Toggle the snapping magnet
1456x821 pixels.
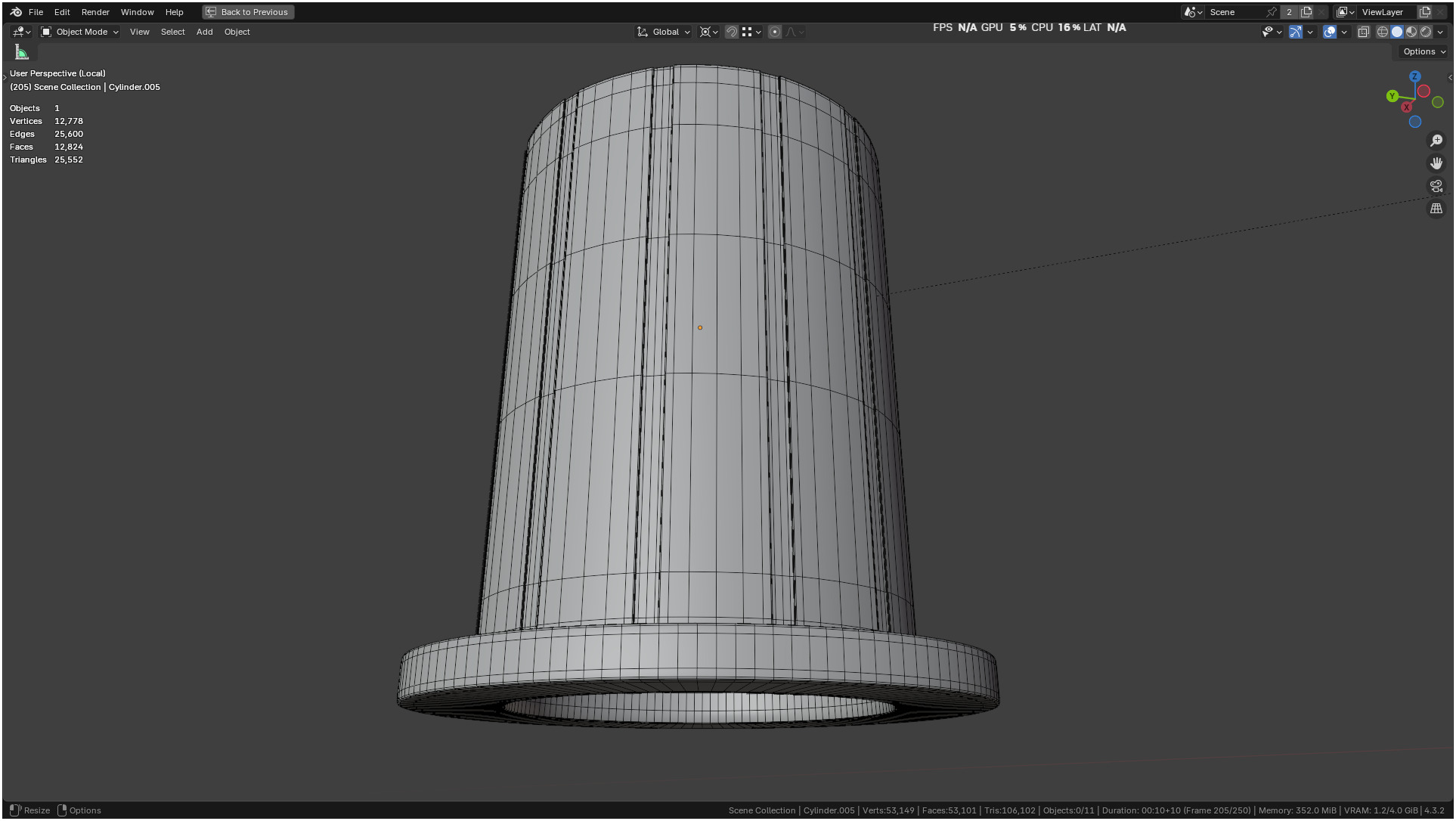731,32
